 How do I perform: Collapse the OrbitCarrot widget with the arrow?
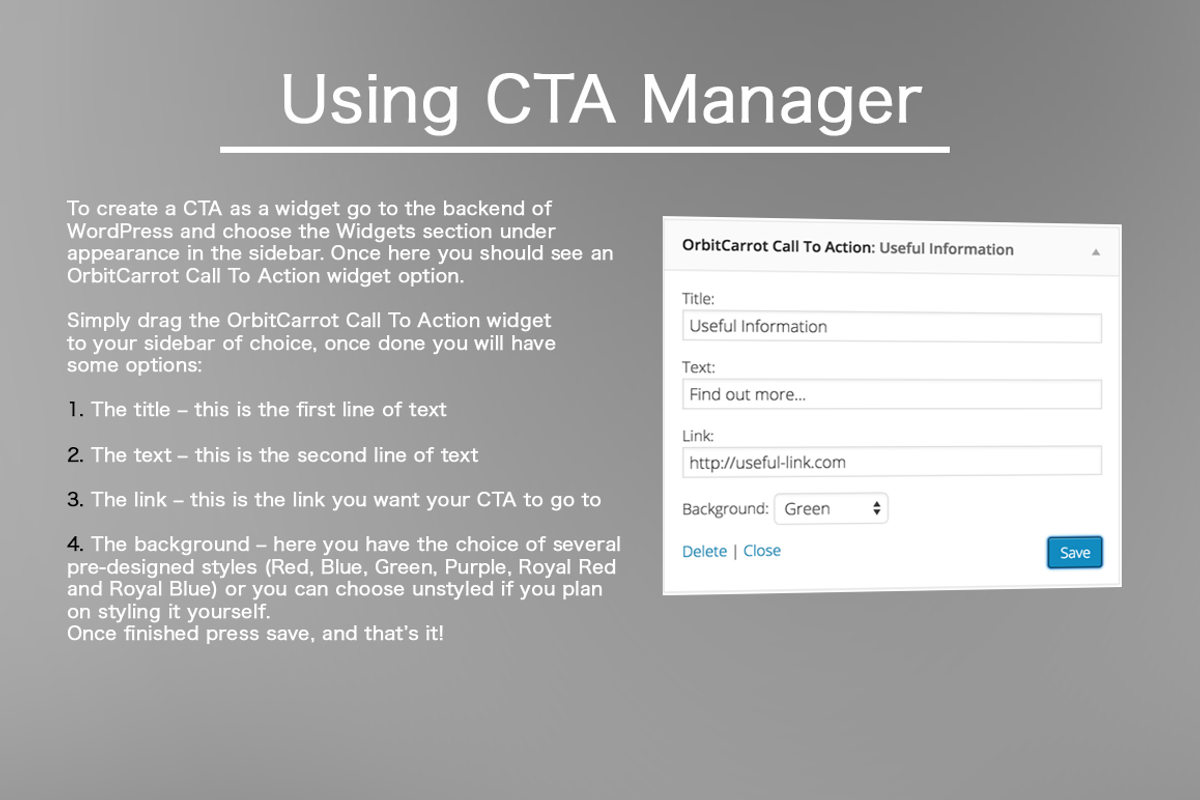pos(1096,252)
